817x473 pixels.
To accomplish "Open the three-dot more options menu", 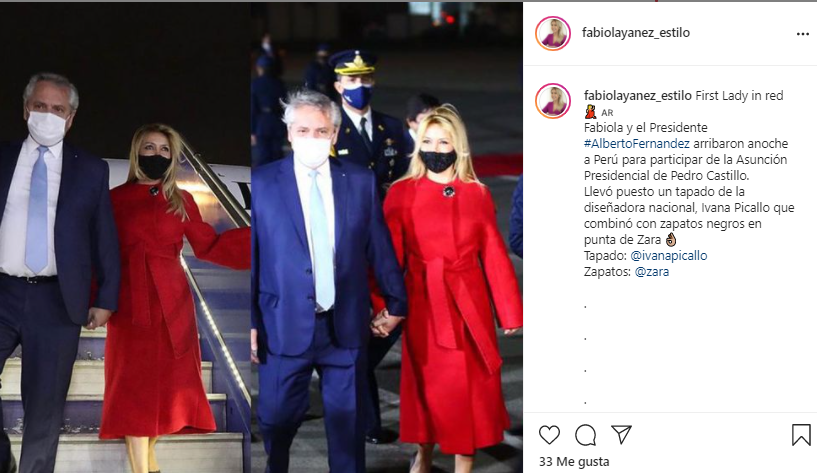I will (x=803, y=34).
